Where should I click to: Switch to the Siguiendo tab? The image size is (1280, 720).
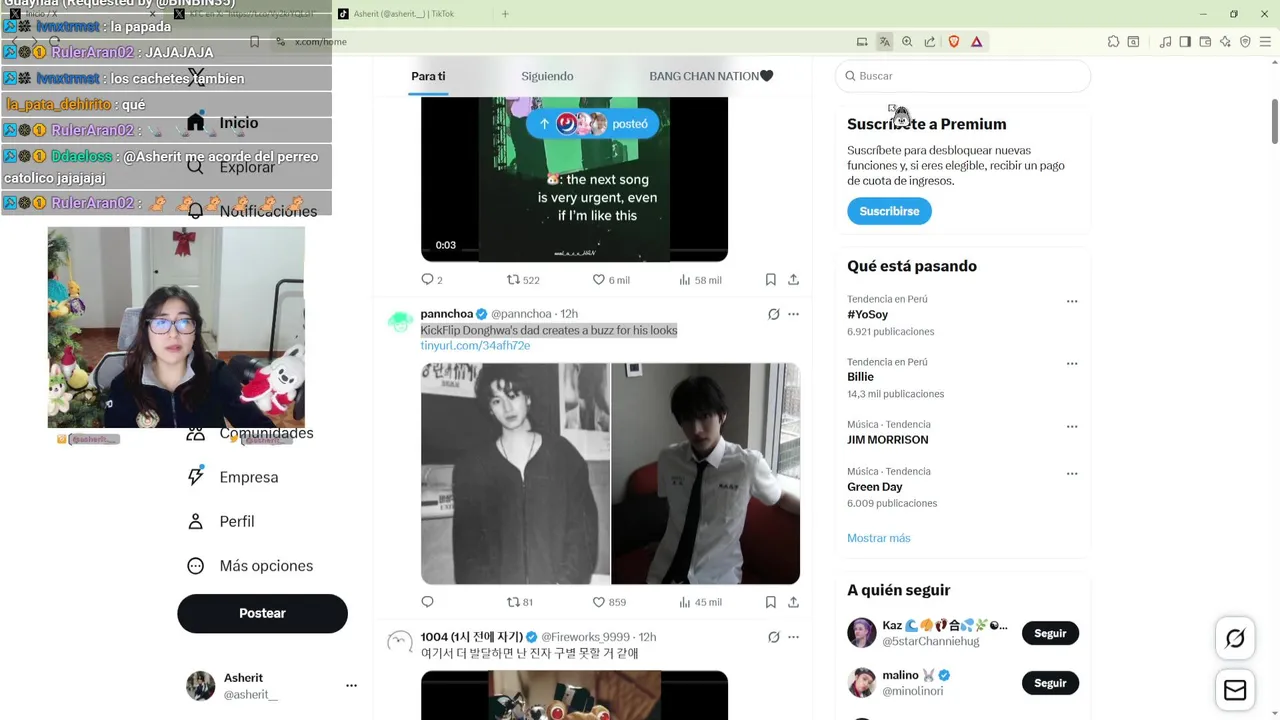pyautogui.click(x=547, y=76)
